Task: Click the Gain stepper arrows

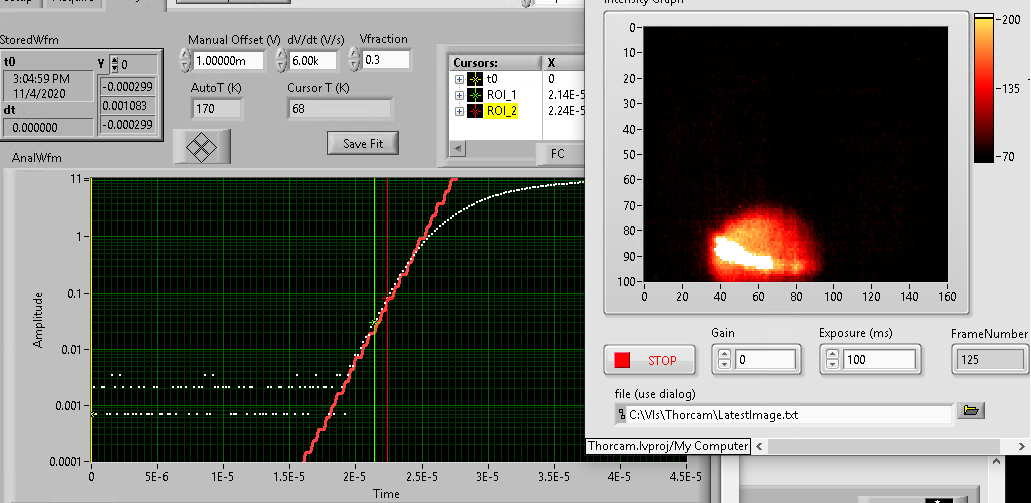Action: click(x=724, y=359)
